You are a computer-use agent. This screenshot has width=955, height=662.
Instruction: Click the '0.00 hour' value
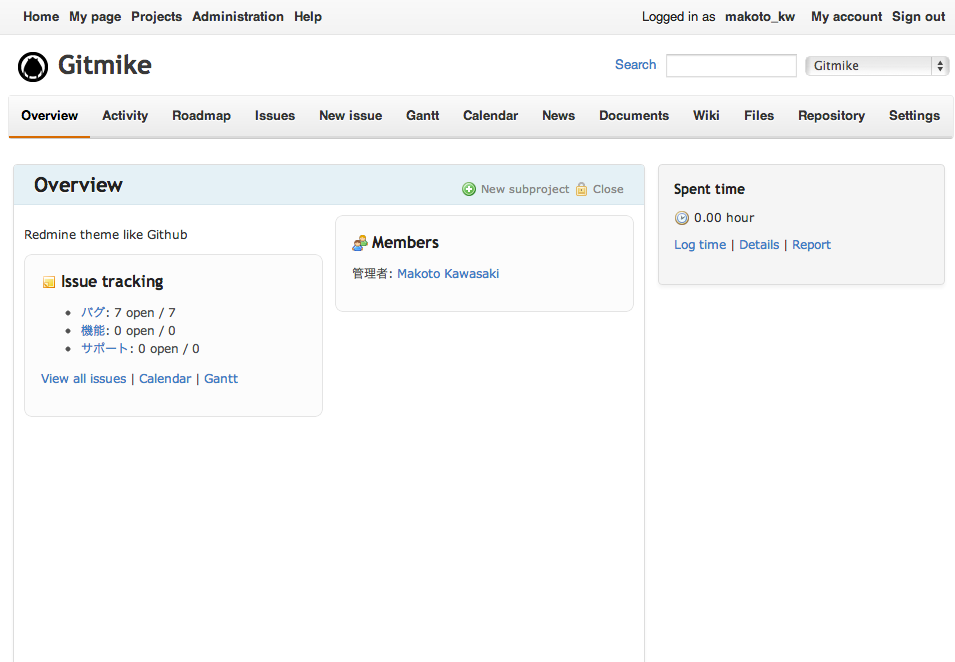(x=724, y=218)
